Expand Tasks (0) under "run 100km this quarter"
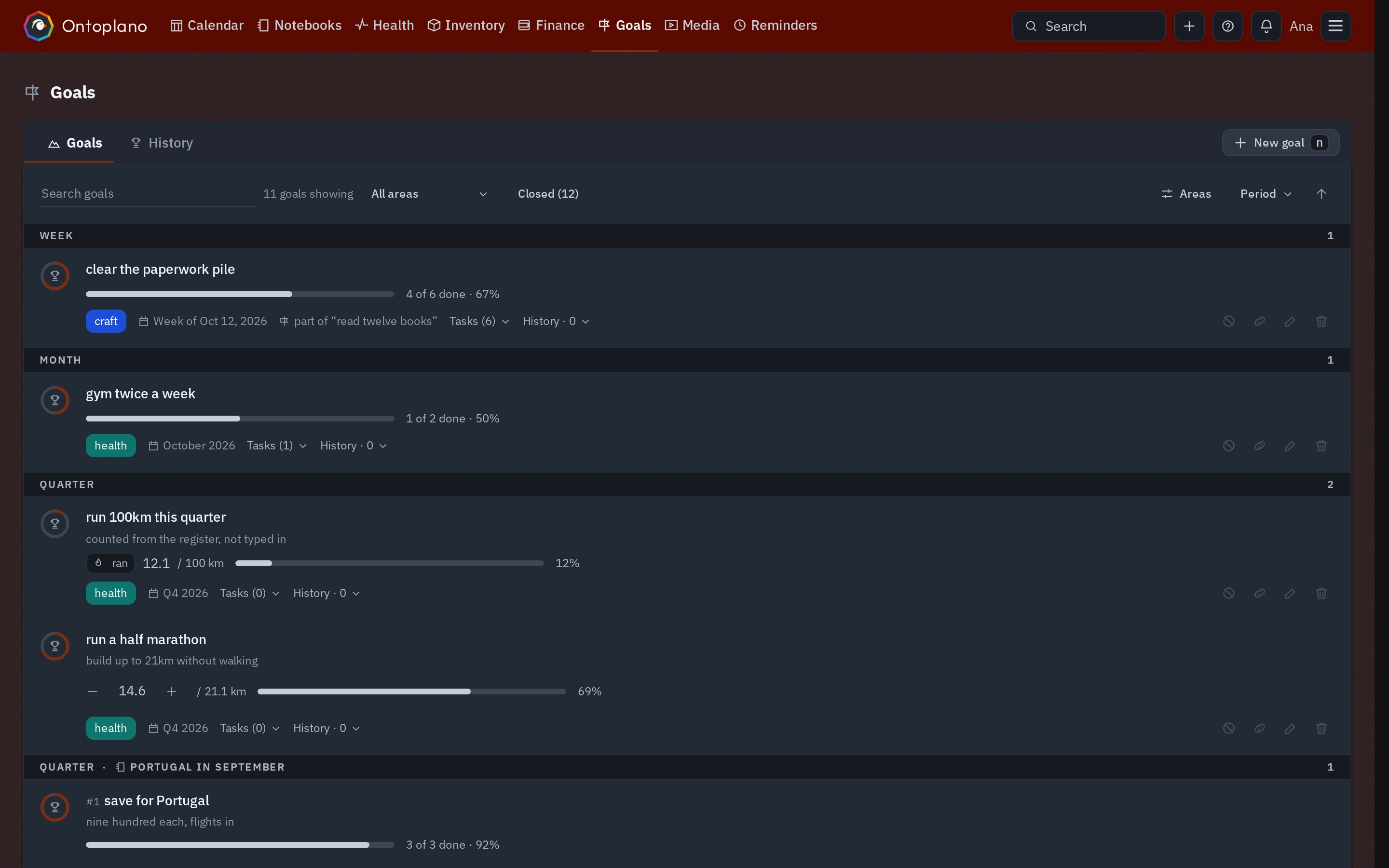 coord(250,593)
